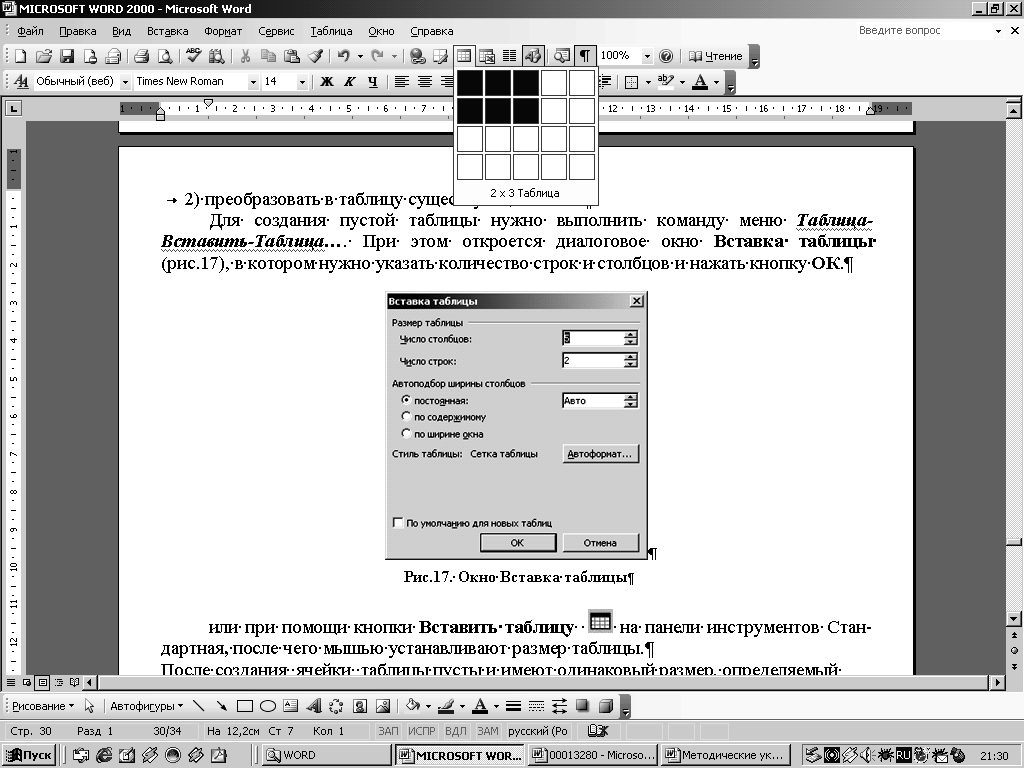Screen dimensions: 1024x768
Task: Expand the borders button dropdown arrow
Action: coord(648,82)
